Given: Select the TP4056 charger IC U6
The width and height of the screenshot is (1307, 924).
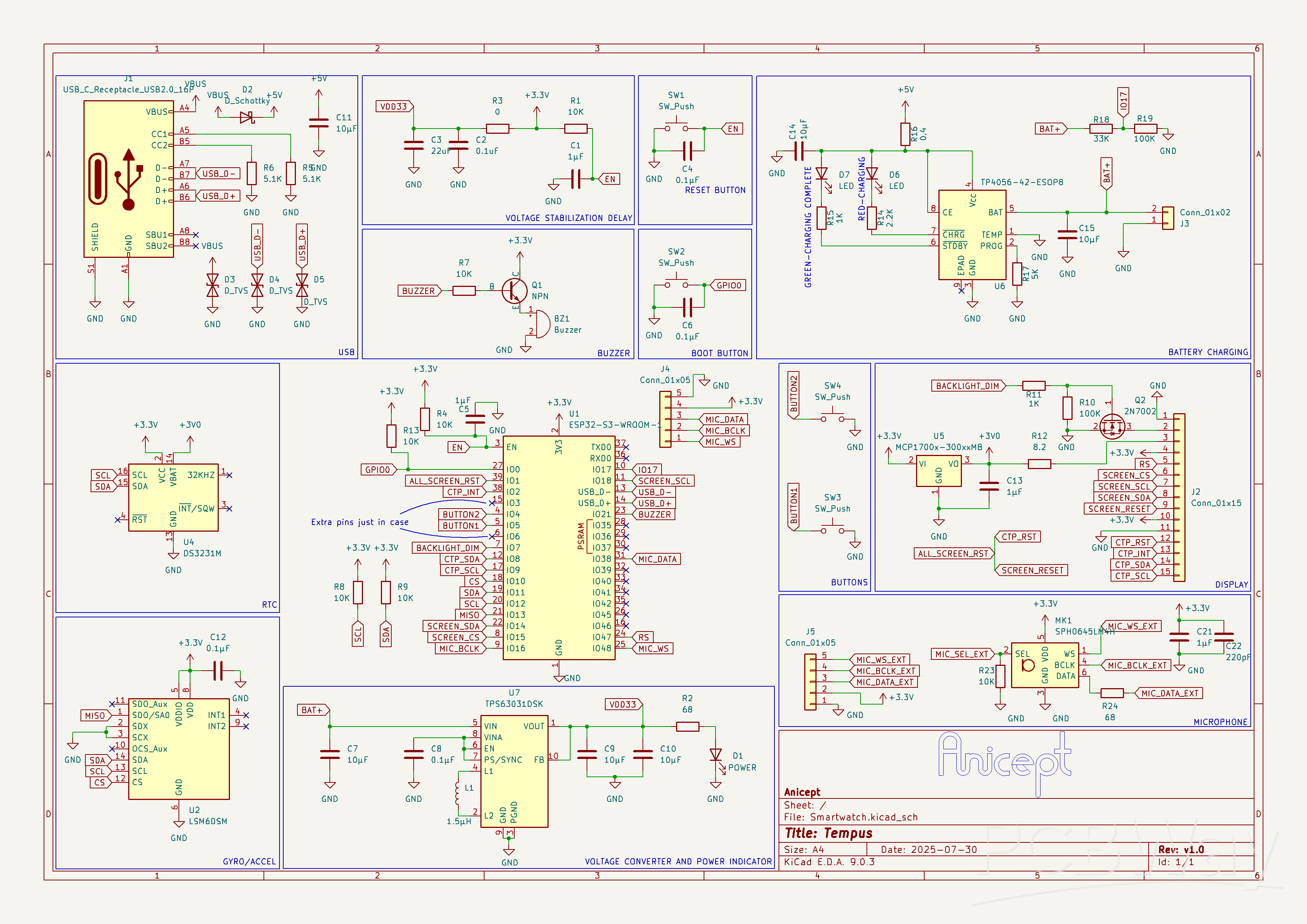Looking at the screenshot, I should (x=972, y=234).
